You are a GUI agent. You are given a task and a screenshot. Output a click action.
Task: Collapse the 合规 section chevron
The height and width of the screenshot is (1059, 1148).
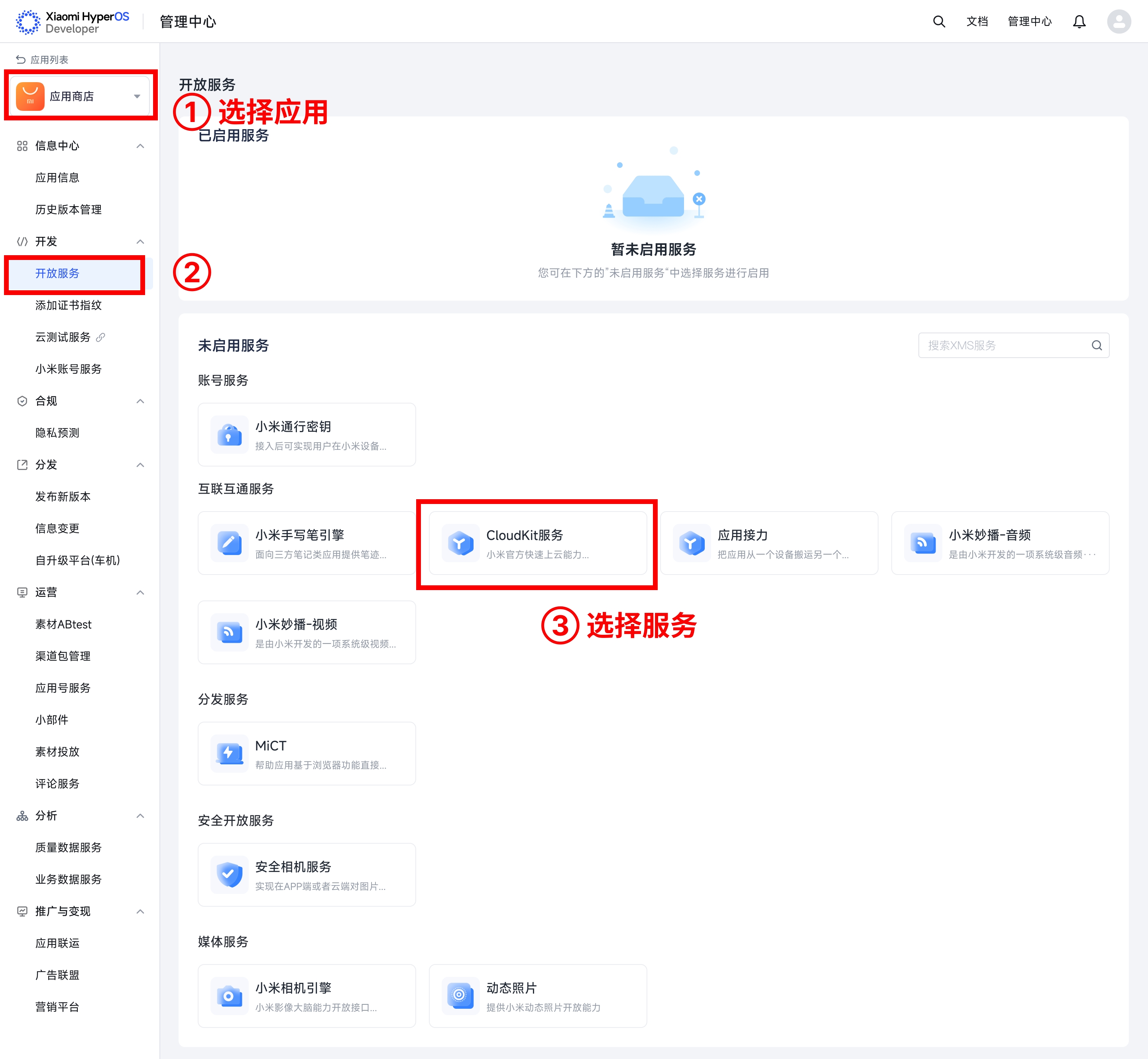click(x=140, y=401)
